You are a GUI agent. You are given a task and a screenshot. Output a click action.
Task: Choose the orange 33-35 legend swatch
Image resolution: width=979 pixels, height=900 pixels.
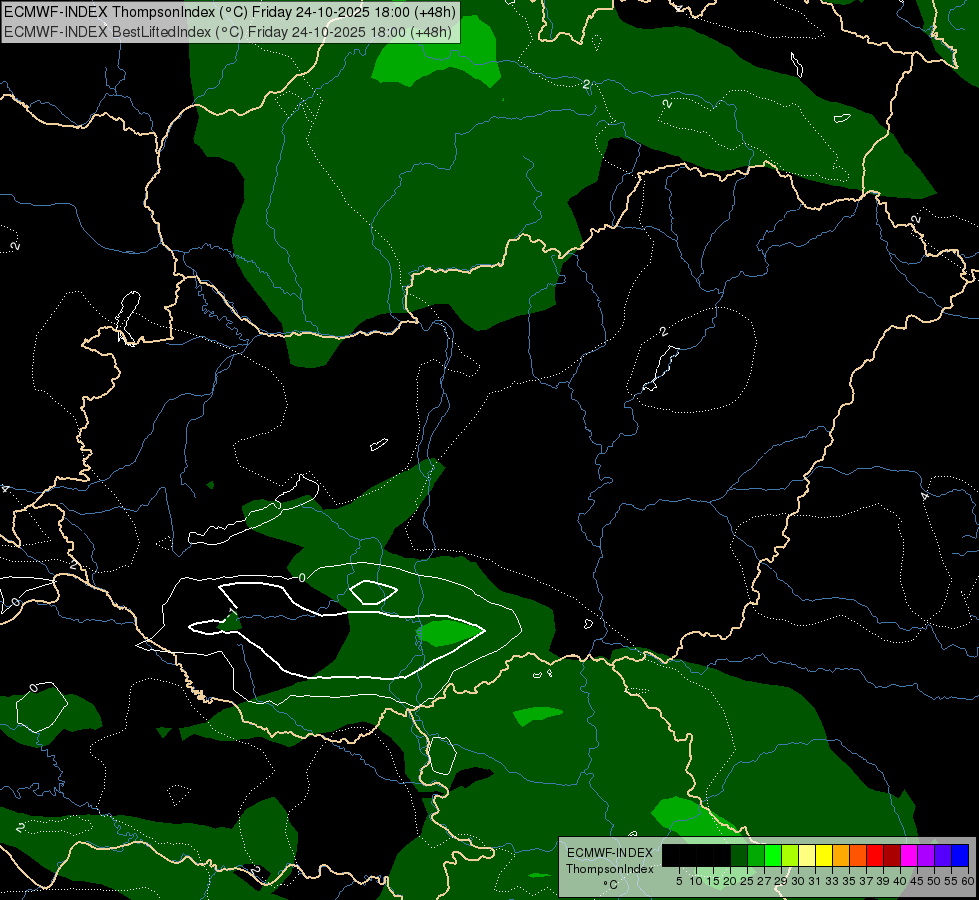[841, 855]
